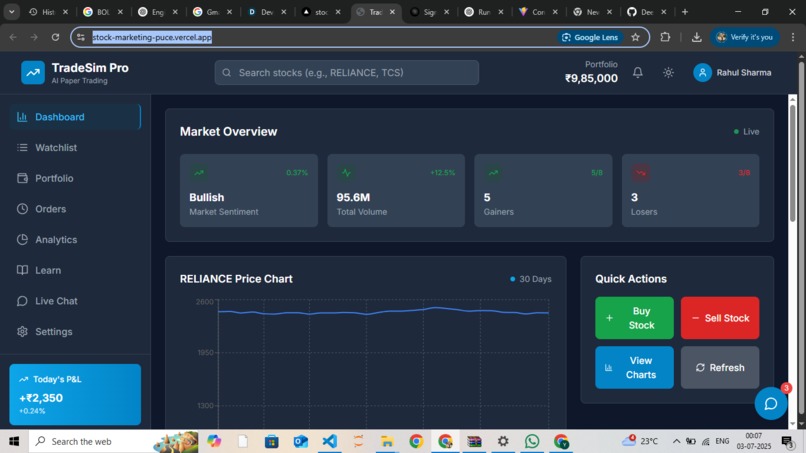806x453 pixels.
Task: Open Outlook from the taskbar
Action: coord(301,441)
